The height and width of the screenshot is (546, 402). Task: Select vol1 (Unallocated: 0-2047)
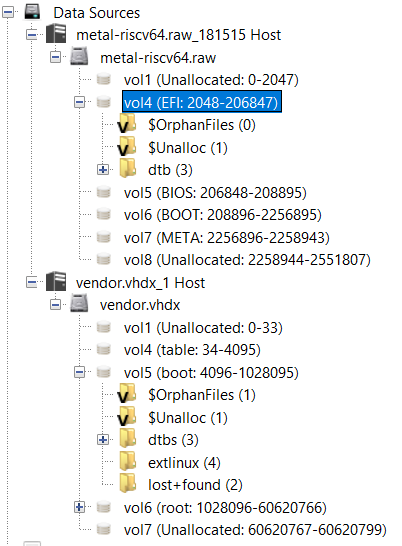coord(211,80)
